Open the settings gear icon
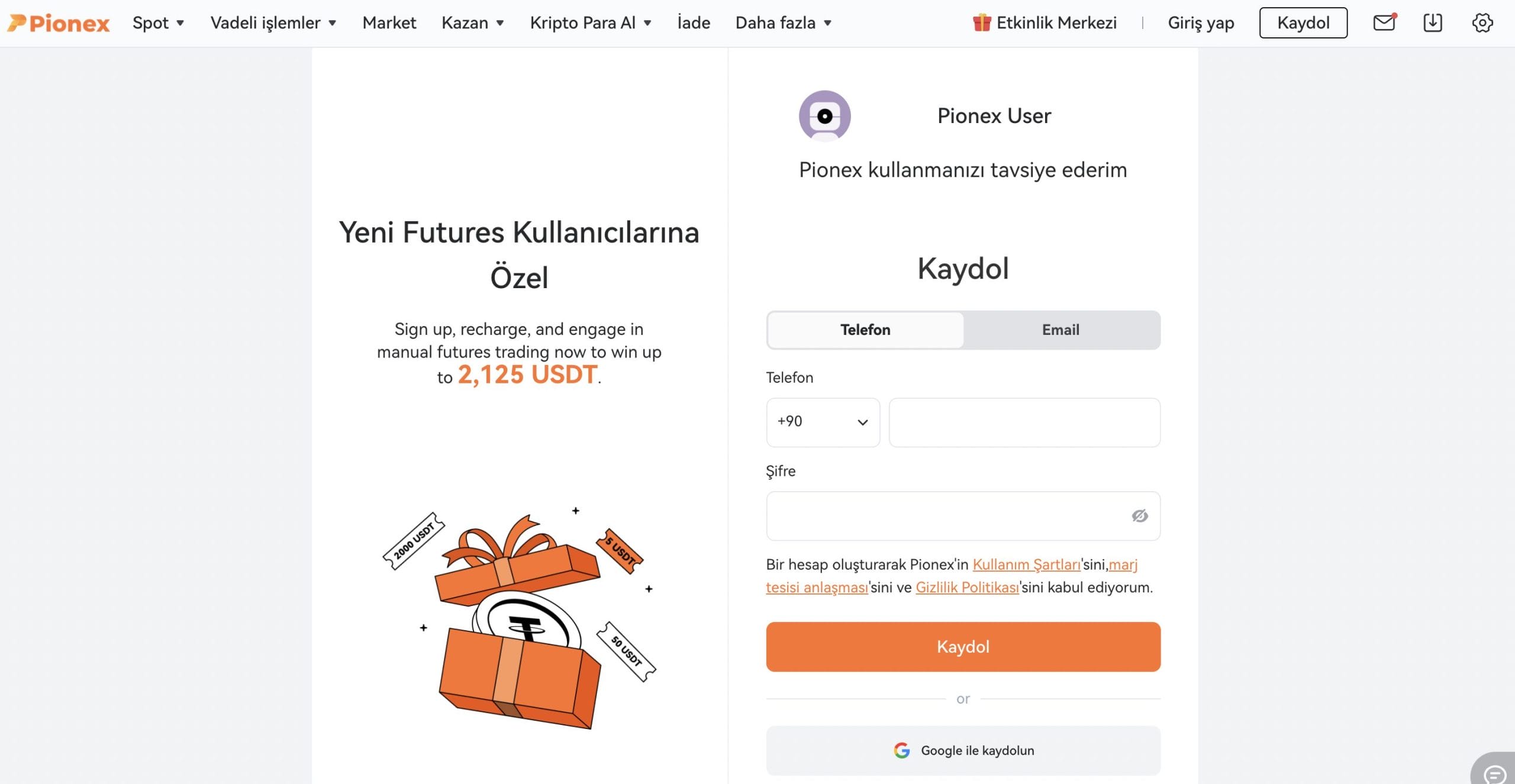1515x784 pixels. pyautogui.click(x=1482, y=23)
